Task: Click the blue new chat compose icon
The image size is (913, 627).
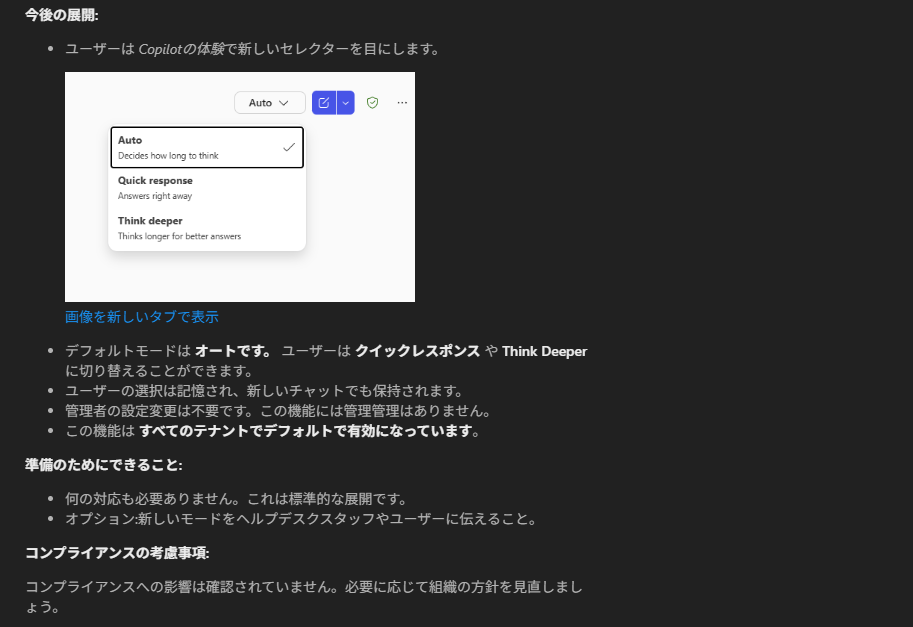Action: 323,103
